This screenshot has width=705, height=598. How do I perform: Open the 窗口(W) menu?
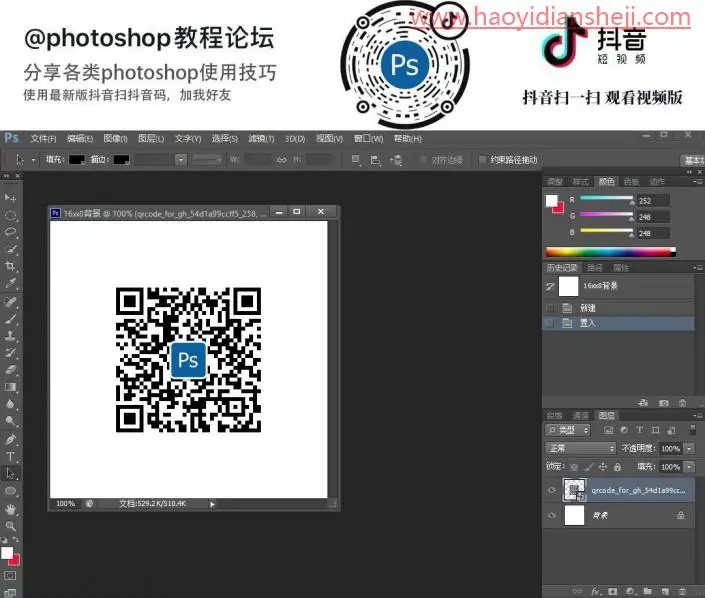(368, 138)
